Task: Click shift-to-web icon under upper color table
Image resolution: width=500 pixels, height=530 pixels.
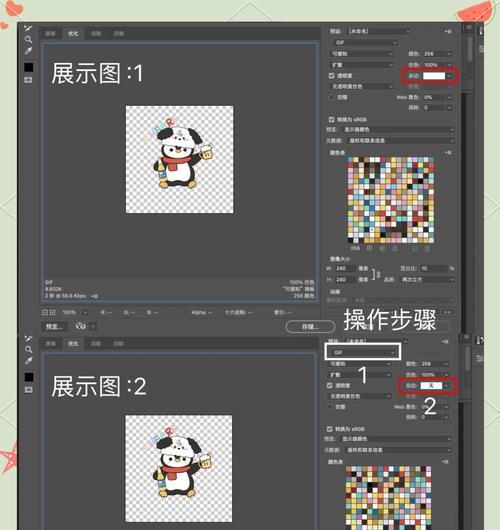Action: [382, 249]
